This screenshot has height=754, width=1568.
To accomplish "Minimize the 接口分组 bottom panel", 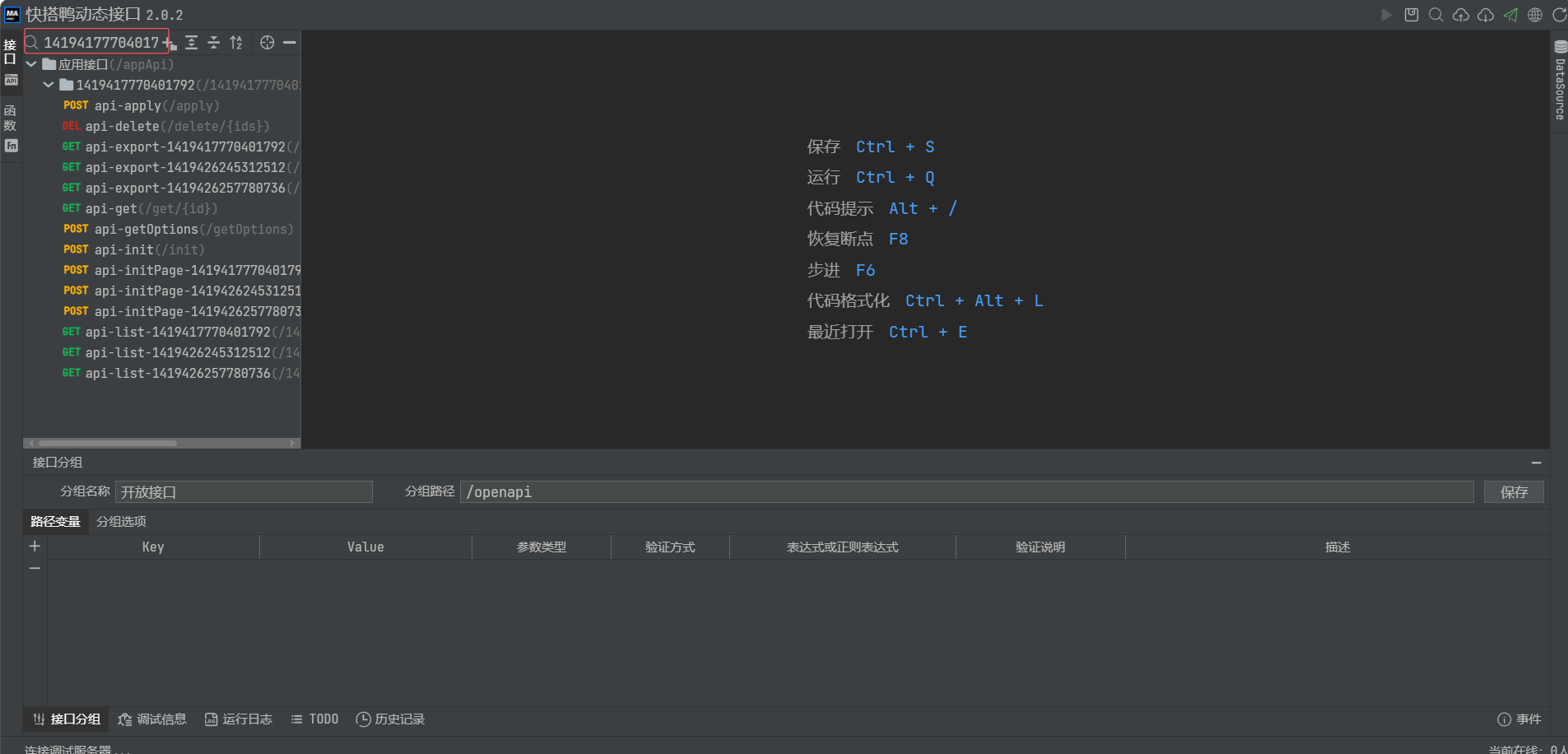I will tap(1536, 463).
